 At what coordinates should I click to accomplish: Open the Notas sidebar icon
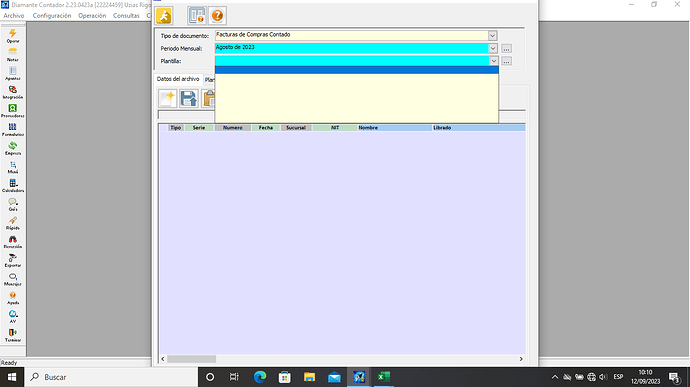click(x=13, y=55)
